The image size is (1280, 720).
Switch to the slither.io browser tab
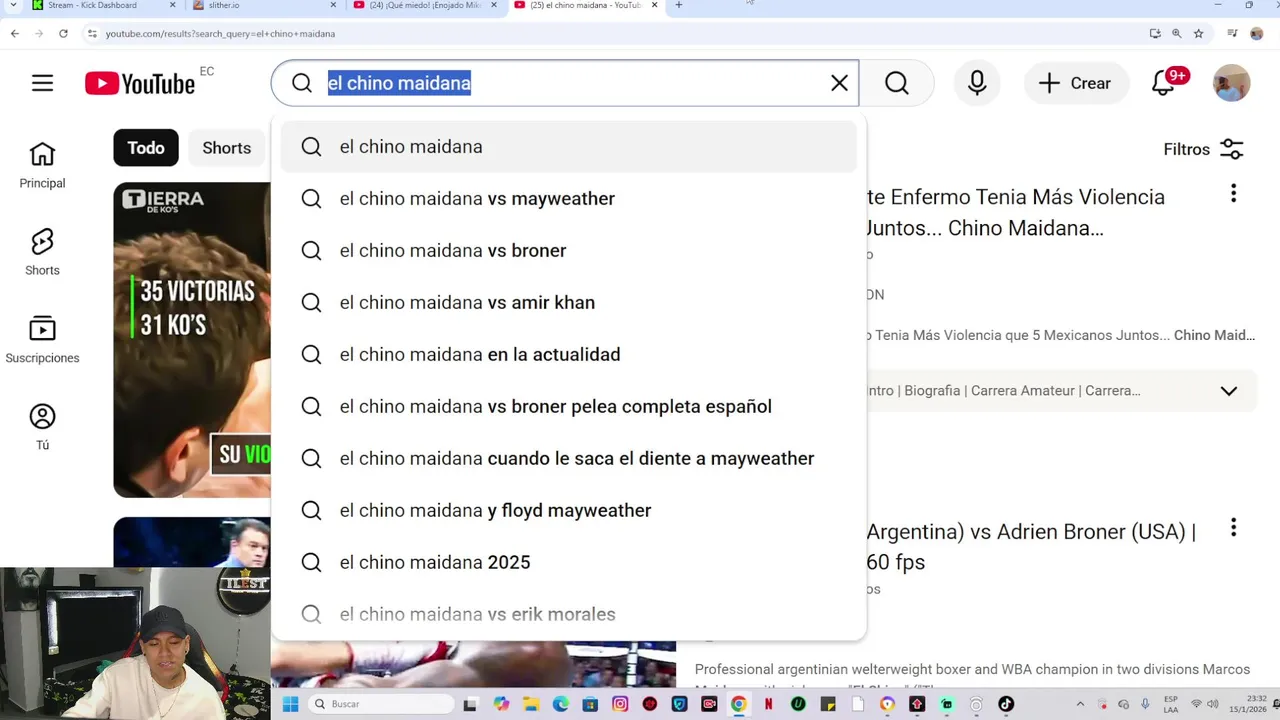pos(264,6)
